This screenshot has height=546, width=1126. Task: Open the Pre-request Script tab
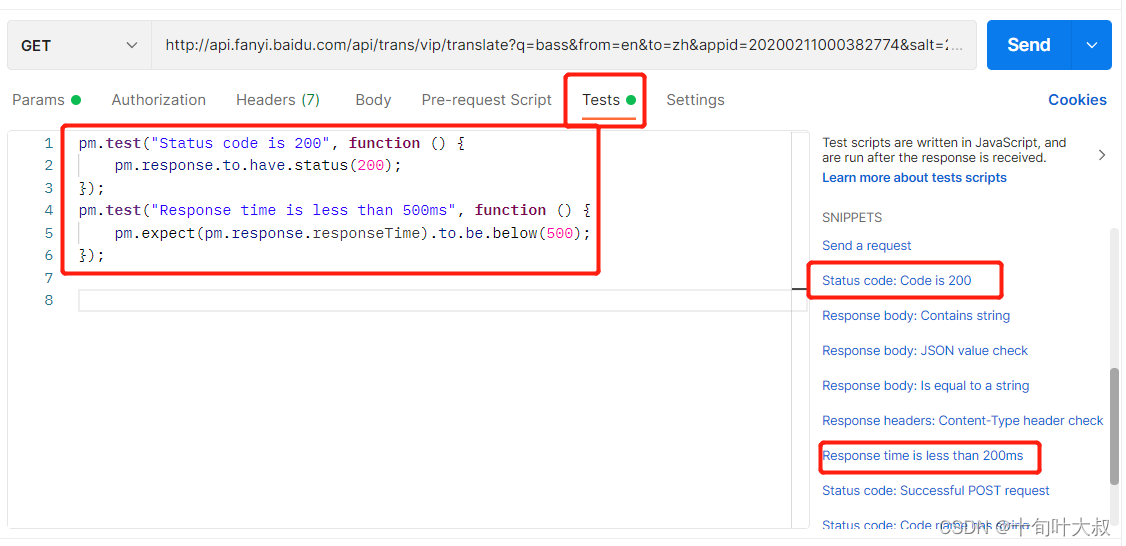click(487, 100)
